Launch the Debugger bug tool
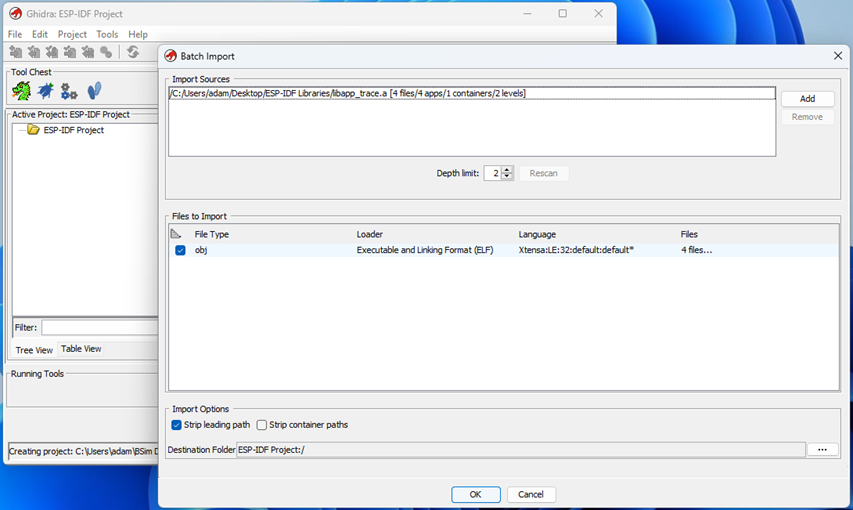The image size is (853, 510). 45,91
